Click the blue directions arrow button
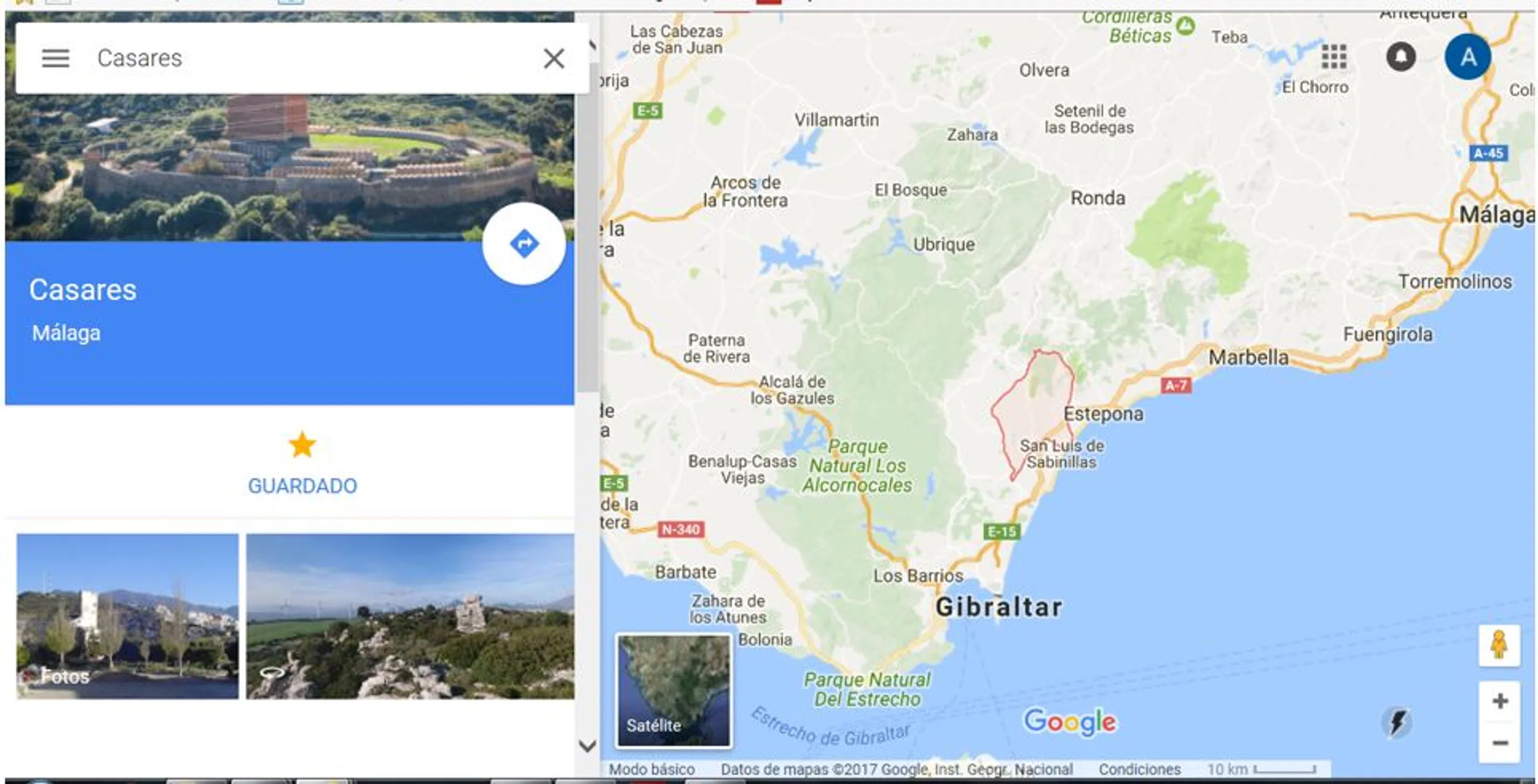 524,244
